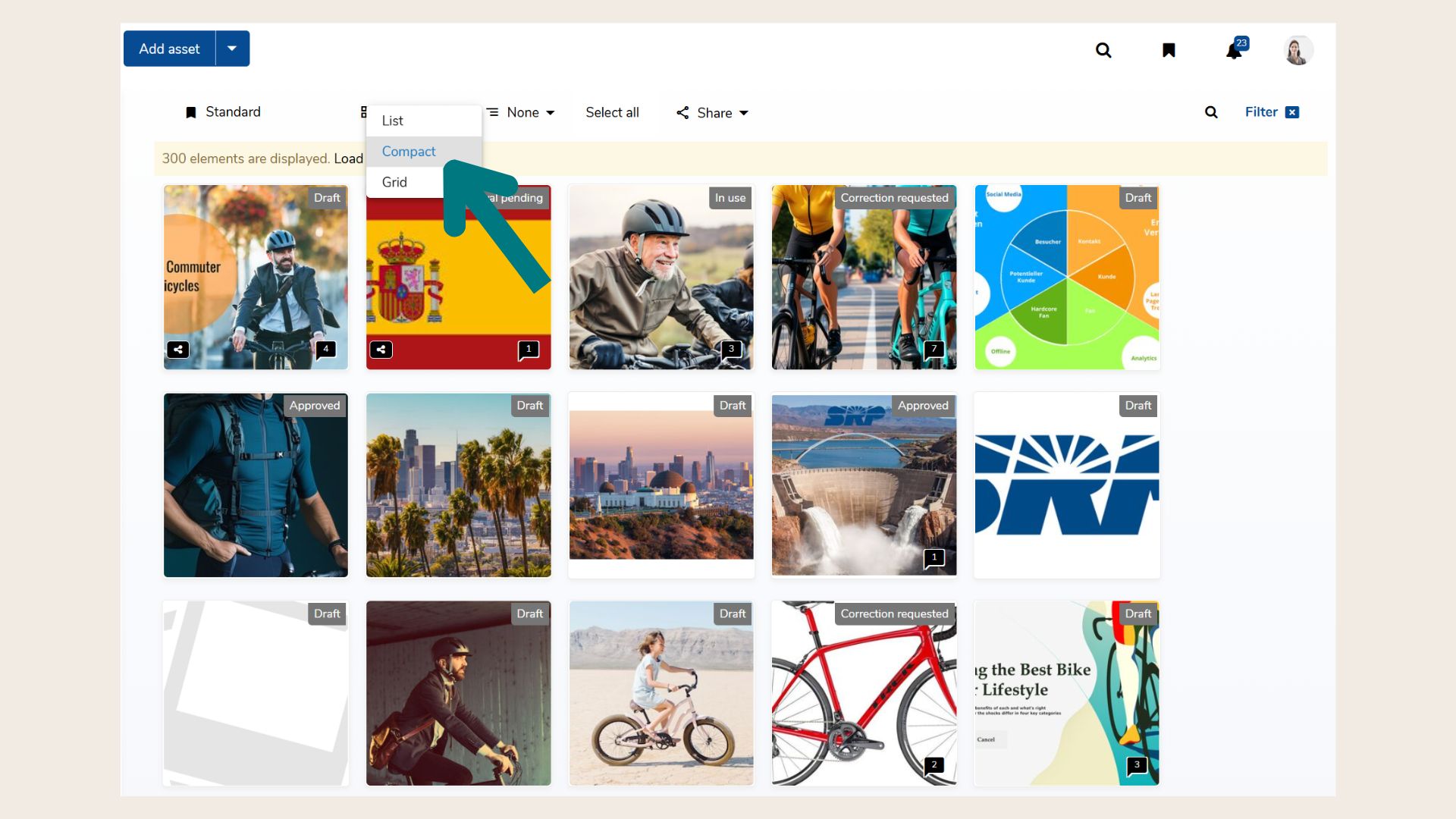The width and height of the screenshot is (1456, 819).
Task: Open notifications bell with 23 badge
Action: point(1234,51)
